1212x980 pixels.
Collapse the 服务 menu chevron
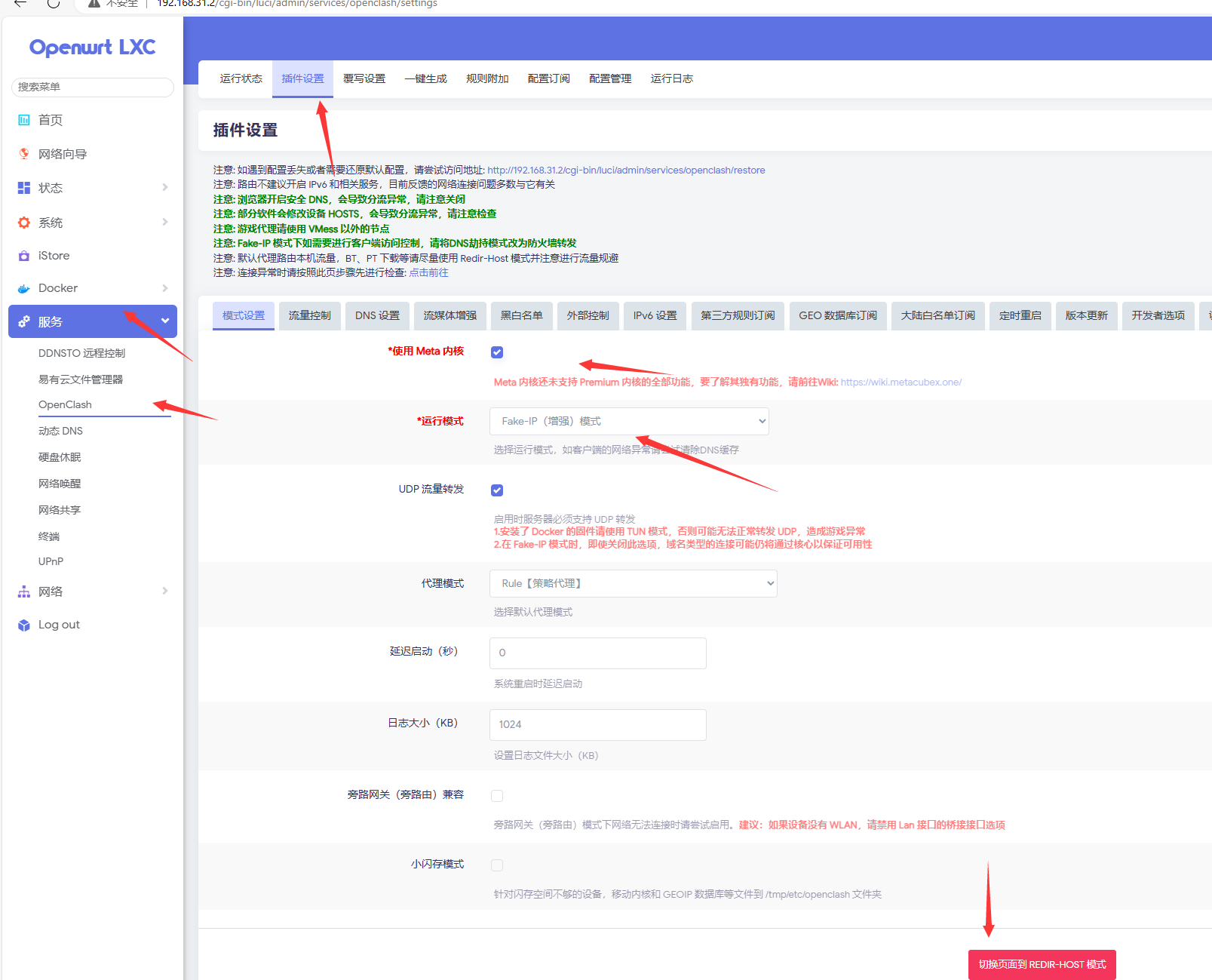(165, 321)
